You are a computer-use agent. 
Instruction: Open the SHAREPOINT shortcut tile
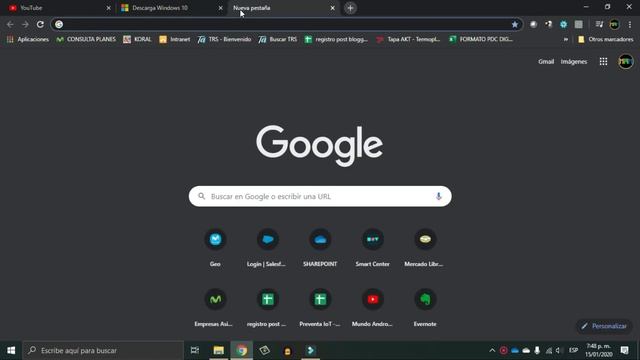(320, 247)
